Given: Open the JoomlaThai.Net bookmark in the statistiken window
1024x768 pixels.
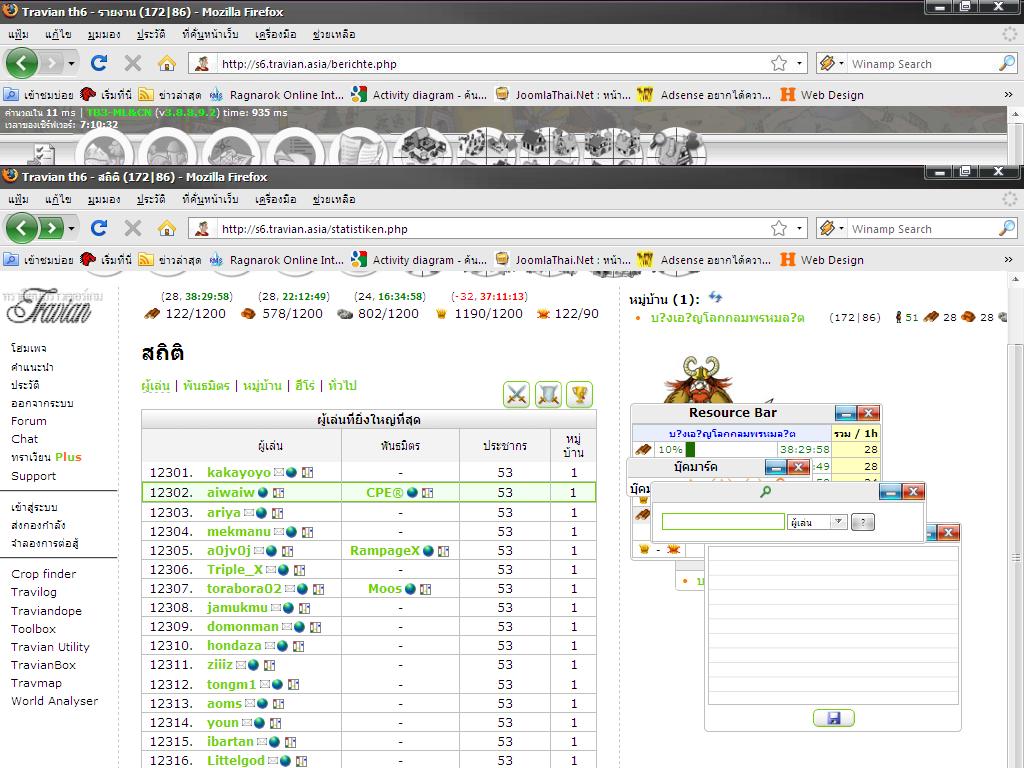Looking at the screenshot, I should (x=564, y=259).
